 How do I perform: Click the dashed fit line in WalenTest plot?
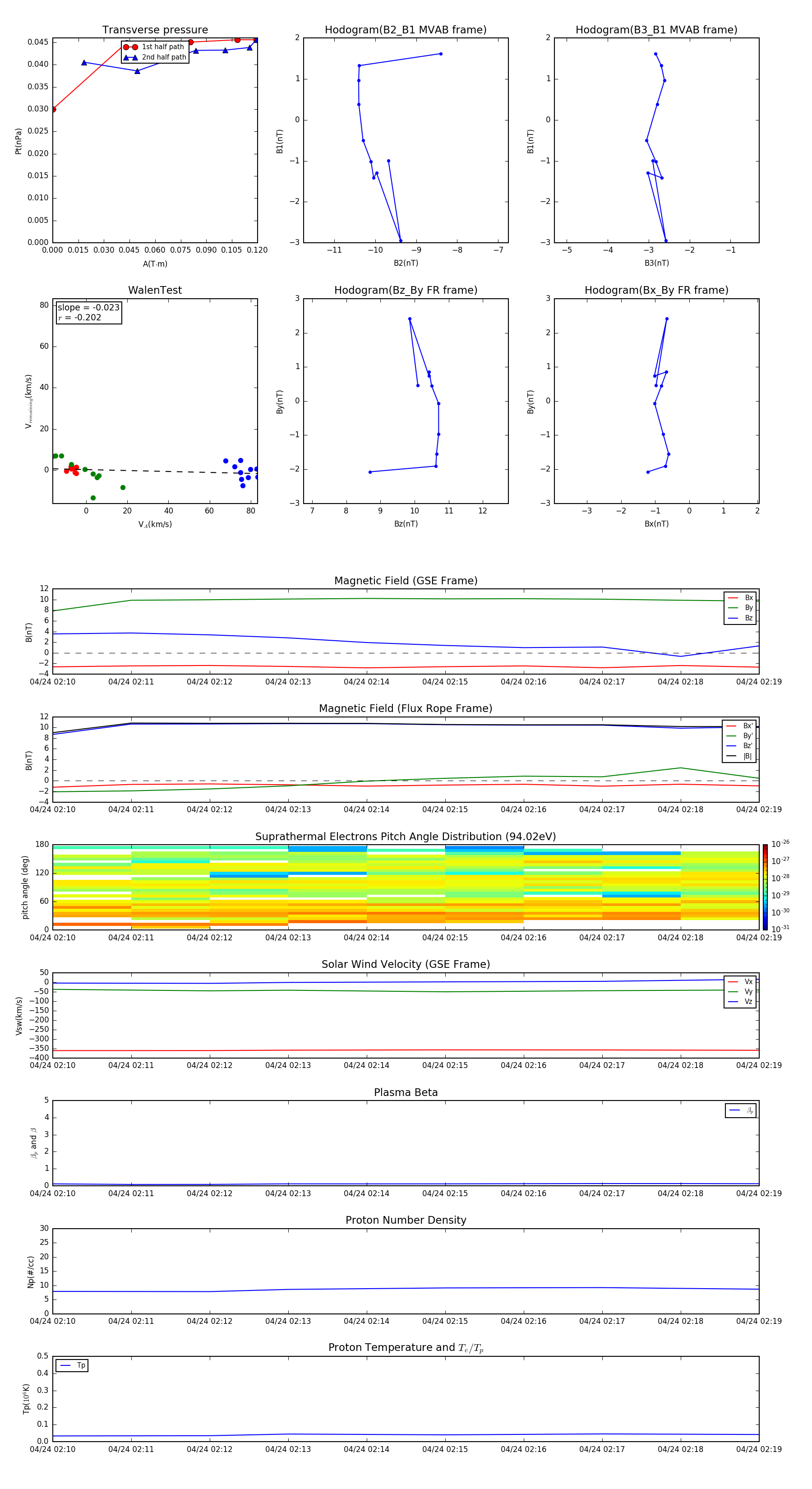[155, 471]
